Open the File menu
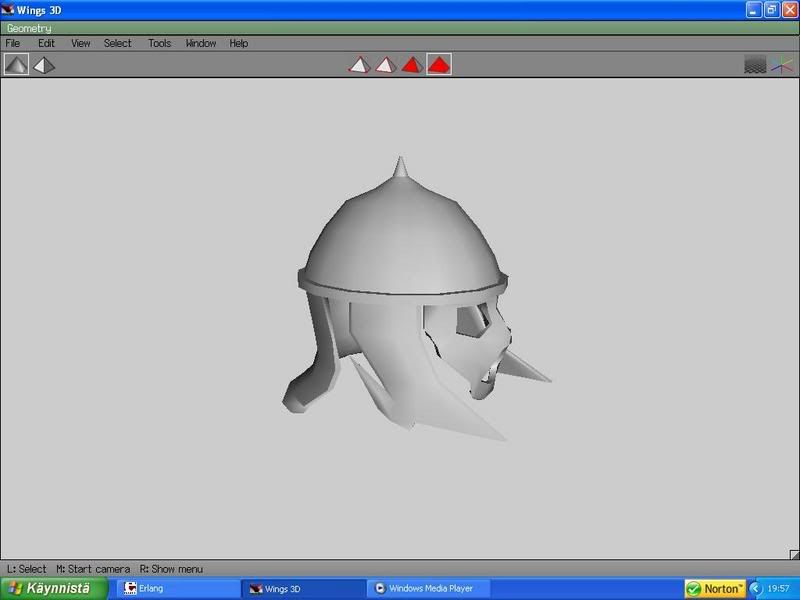 [13, 43]
